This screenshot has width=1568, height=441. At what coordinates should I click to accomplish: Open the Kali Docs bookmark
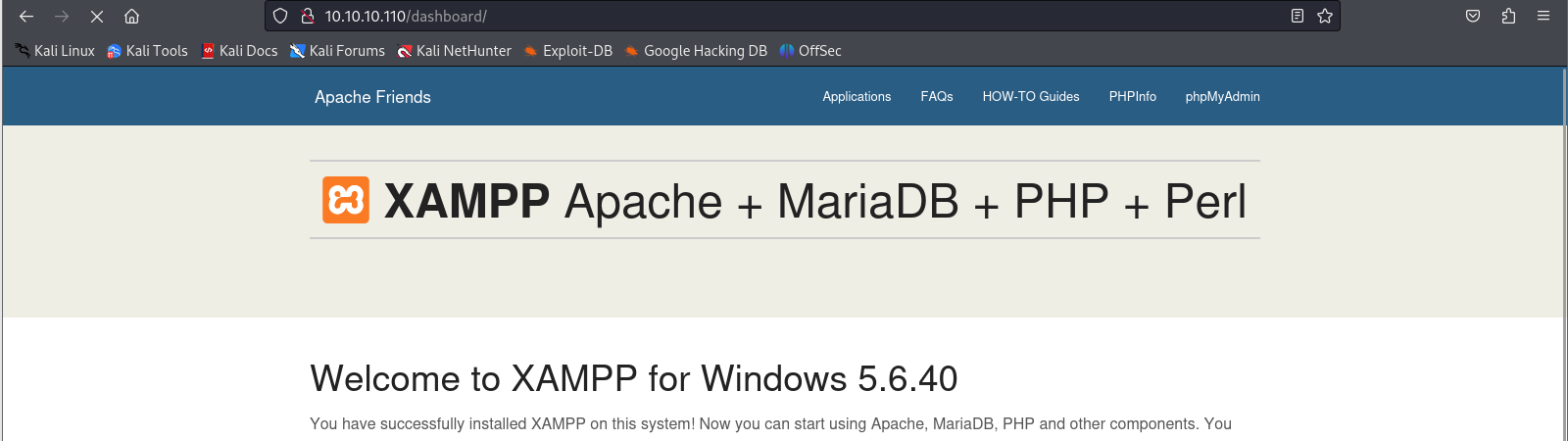click(239, 51)
